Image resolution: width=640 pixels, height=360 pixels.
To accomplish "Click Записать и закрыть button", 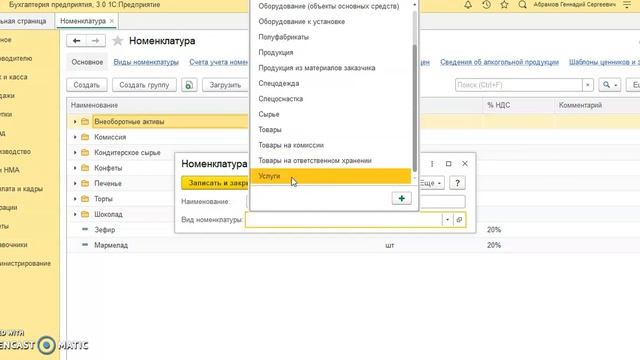I will click(215, 183).
